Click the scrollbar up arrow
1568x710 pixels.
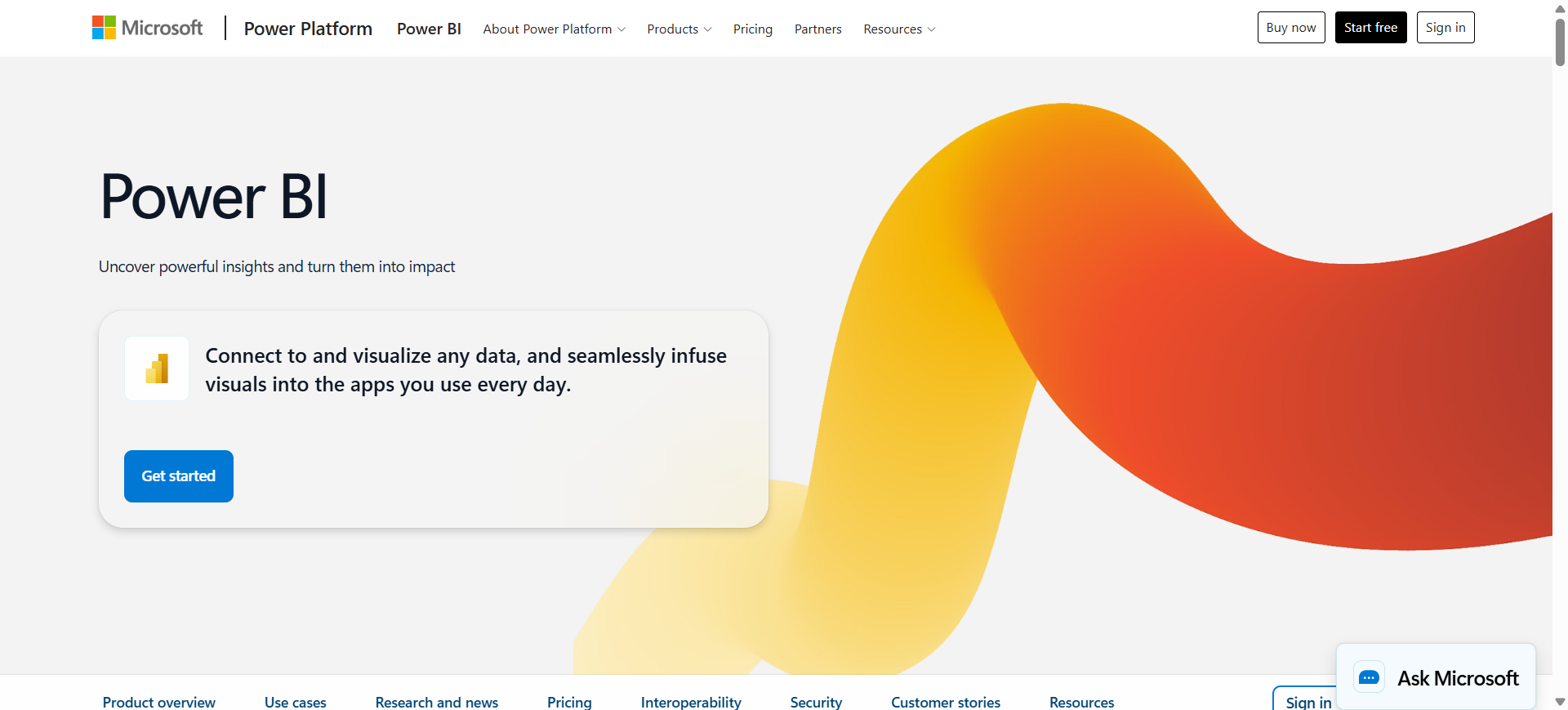pyautogui.click(x=1560, y=8)
